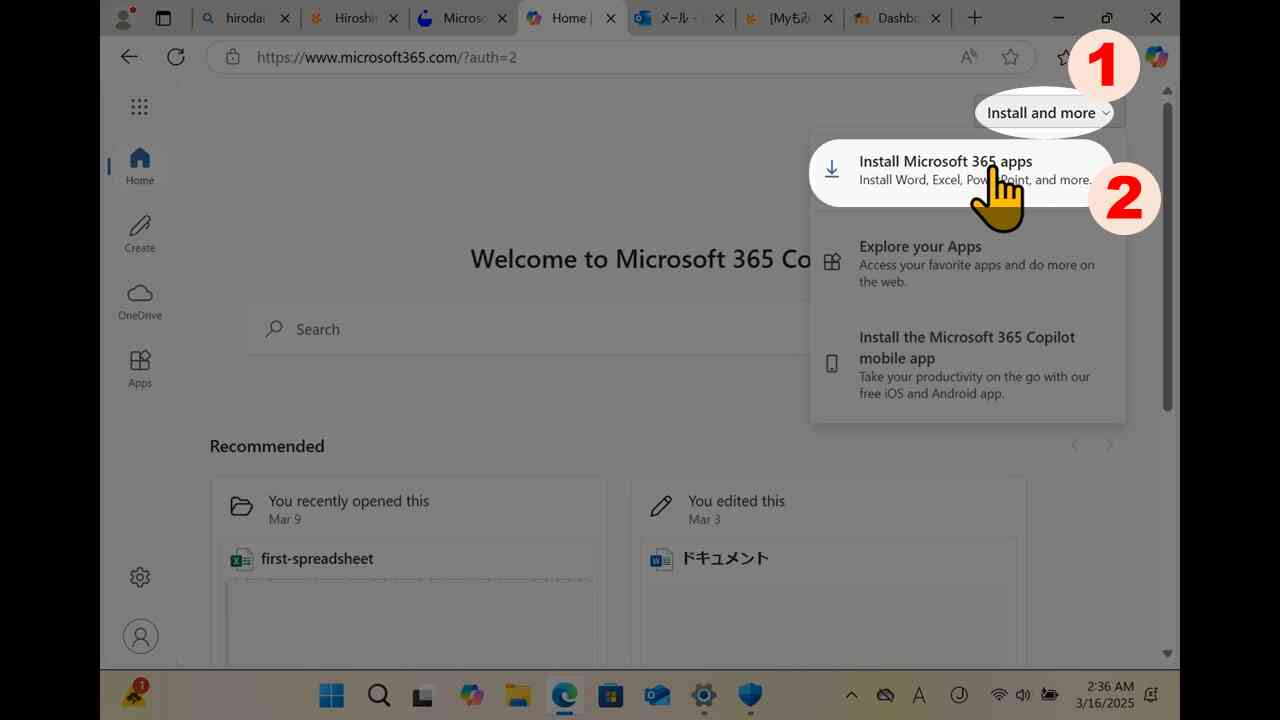The image size is (1280, 720).
Task: Switch to the Microso tab
Action: (463, 18)
